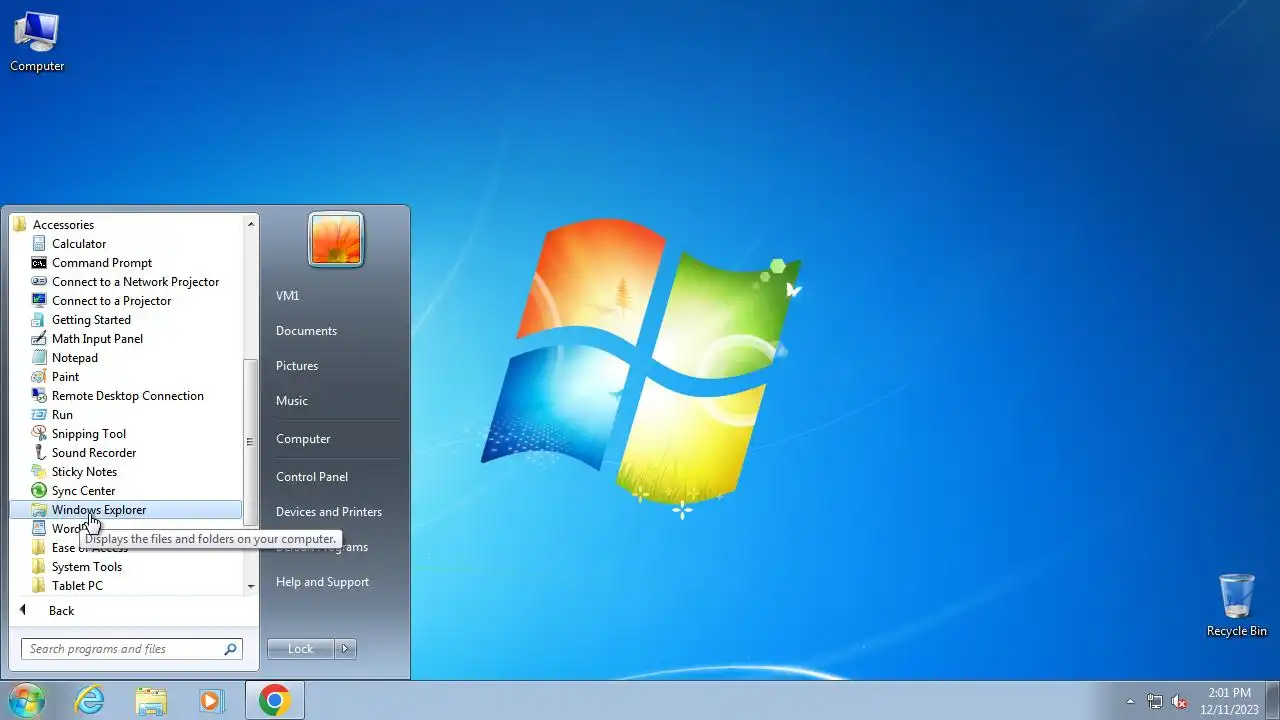The height and width of the screenshot is (720, 1280).
Task: Open Help and Support
Action: 322,582
